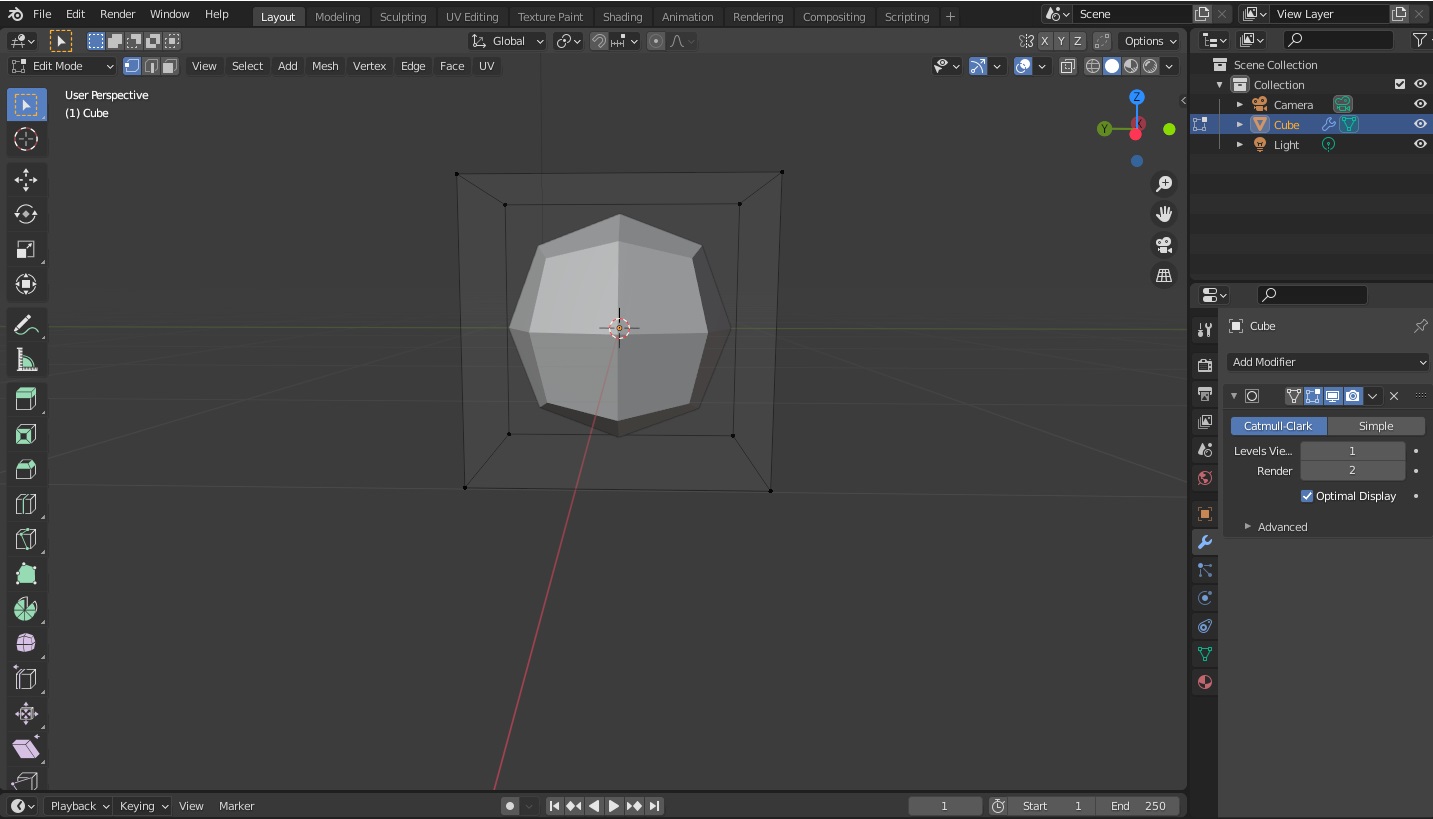
Task: Open the Object Data mesh properties tab
Action: click(1205, 654)
